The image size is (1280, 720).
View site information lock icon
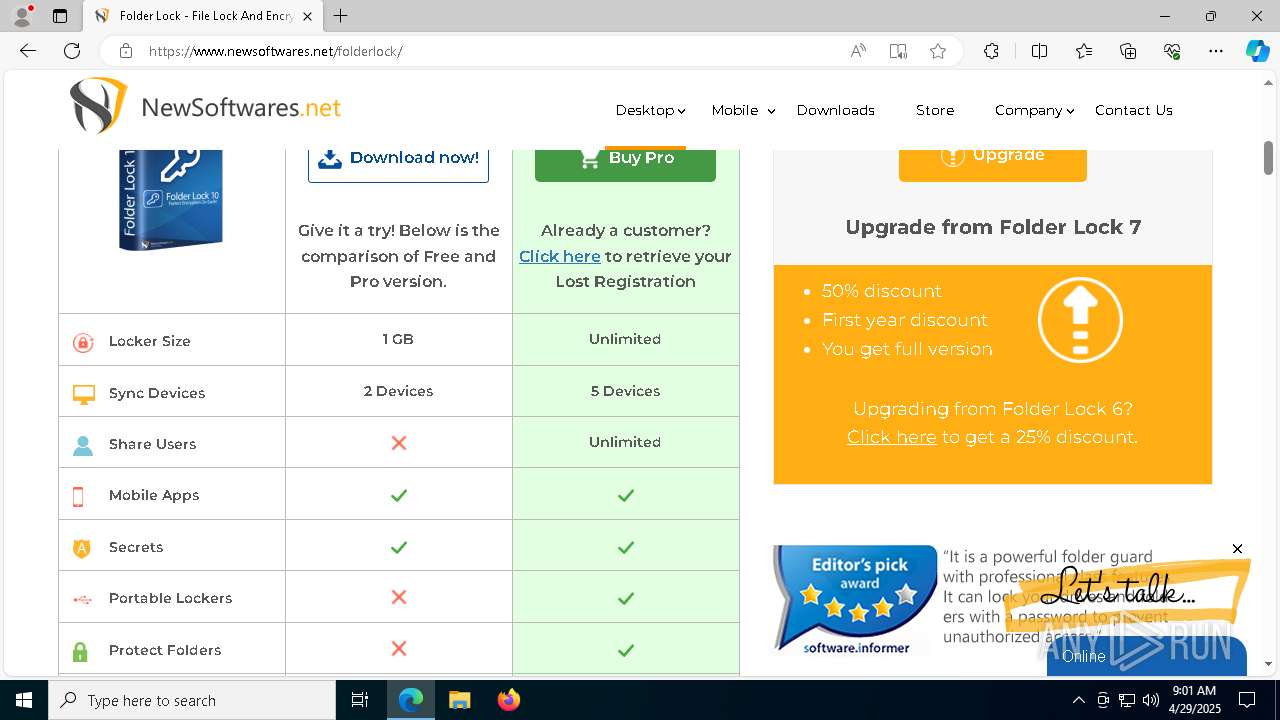[x=125, y=51]
